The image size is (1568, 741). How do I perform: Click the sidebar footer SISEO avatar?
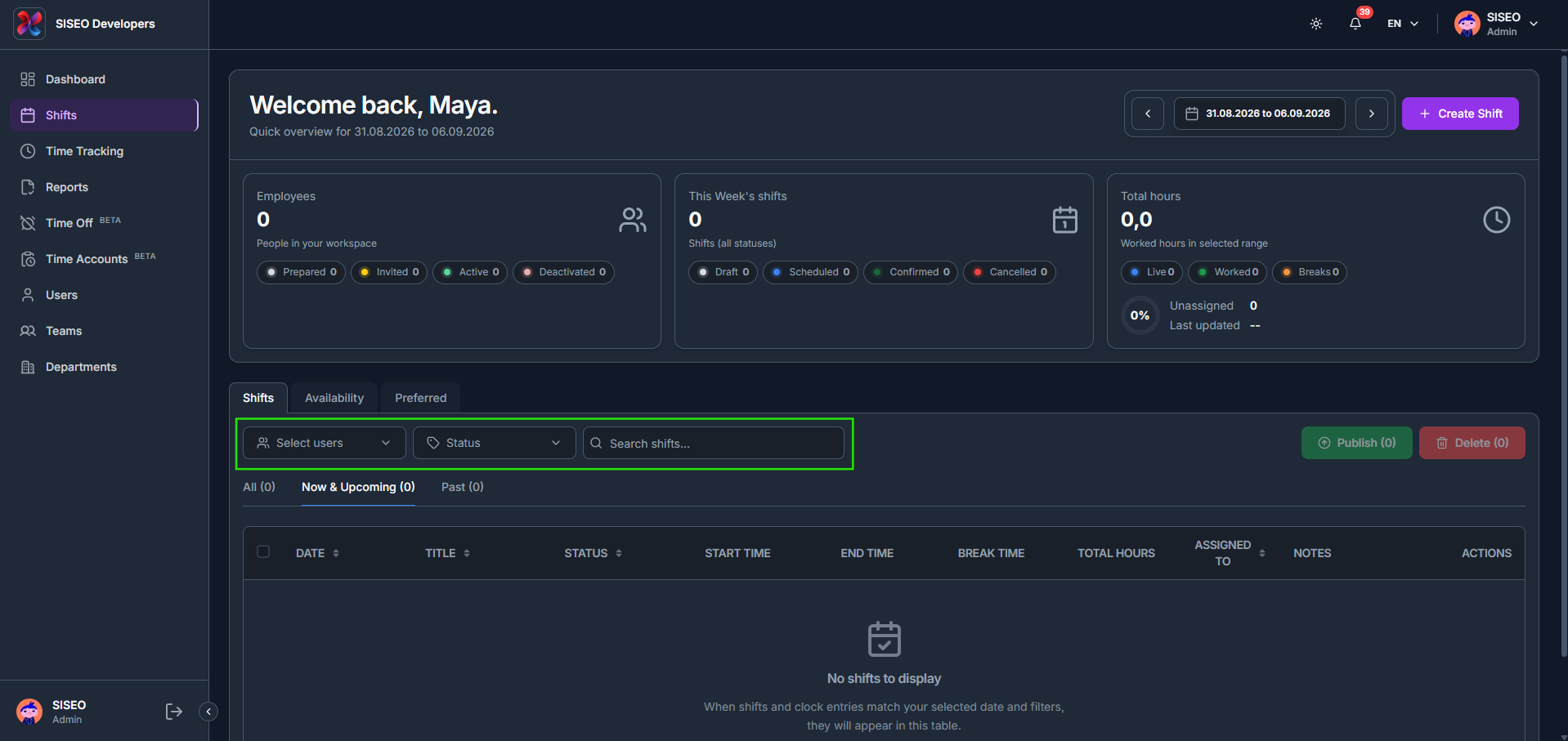coord(29,712)
